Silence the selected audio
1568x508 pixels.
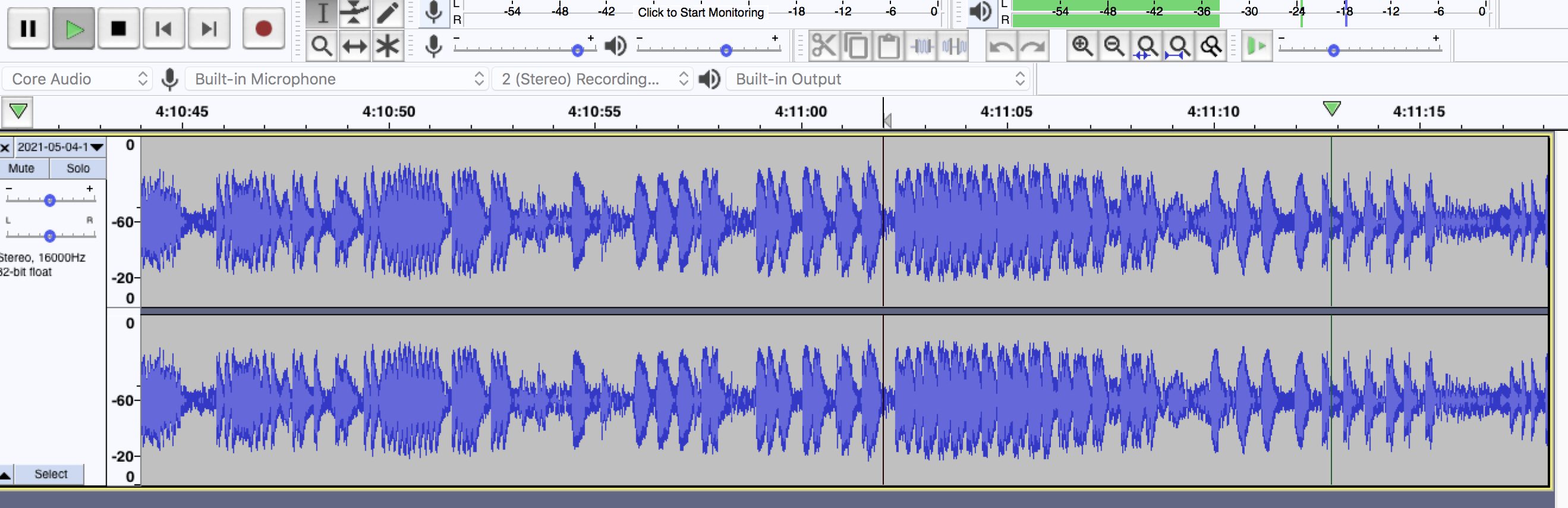coord(954,46)
